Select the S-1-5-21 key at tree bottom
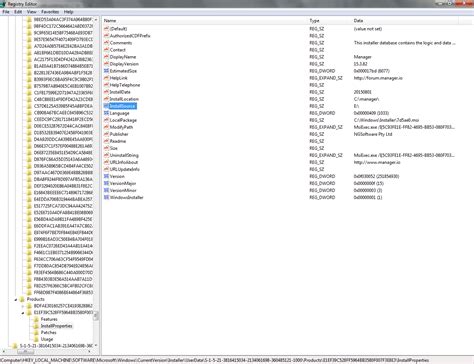Viewport: 474px width, 364px height. (56, 346)
